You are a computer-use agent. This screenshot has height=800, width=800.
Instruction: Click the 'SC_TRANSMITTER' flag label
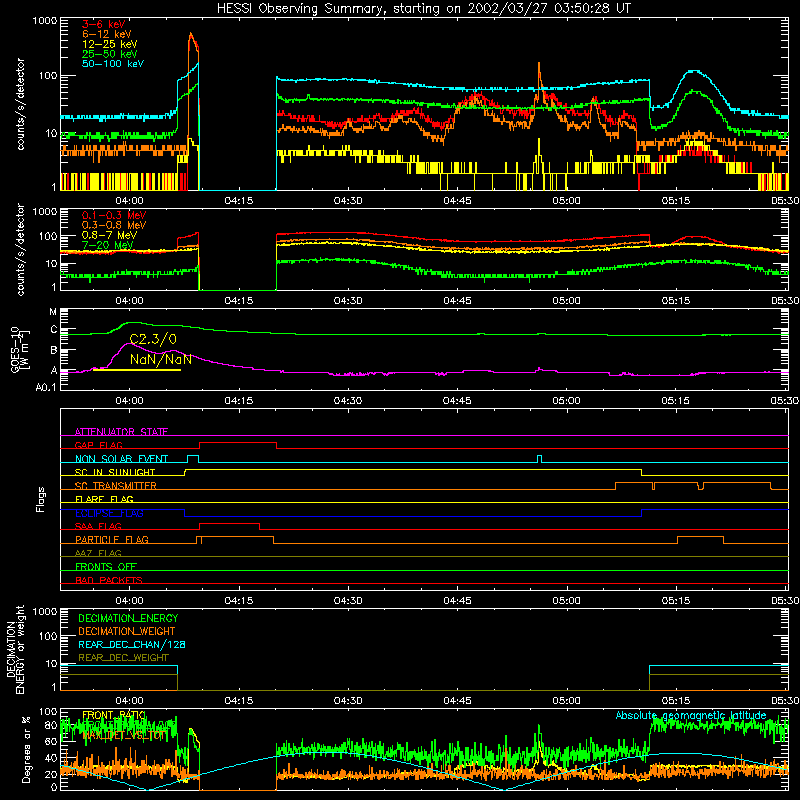(x=116, y=485)
